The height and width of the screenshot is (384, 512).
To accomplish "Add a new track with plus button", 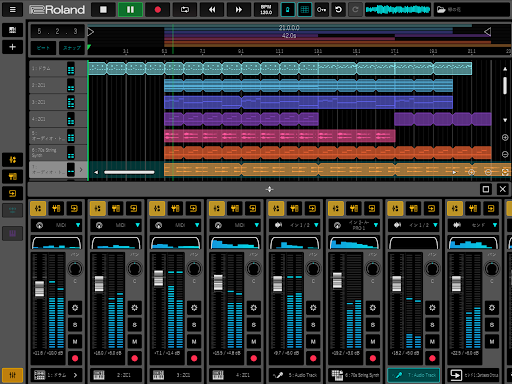I will point(12,47).
